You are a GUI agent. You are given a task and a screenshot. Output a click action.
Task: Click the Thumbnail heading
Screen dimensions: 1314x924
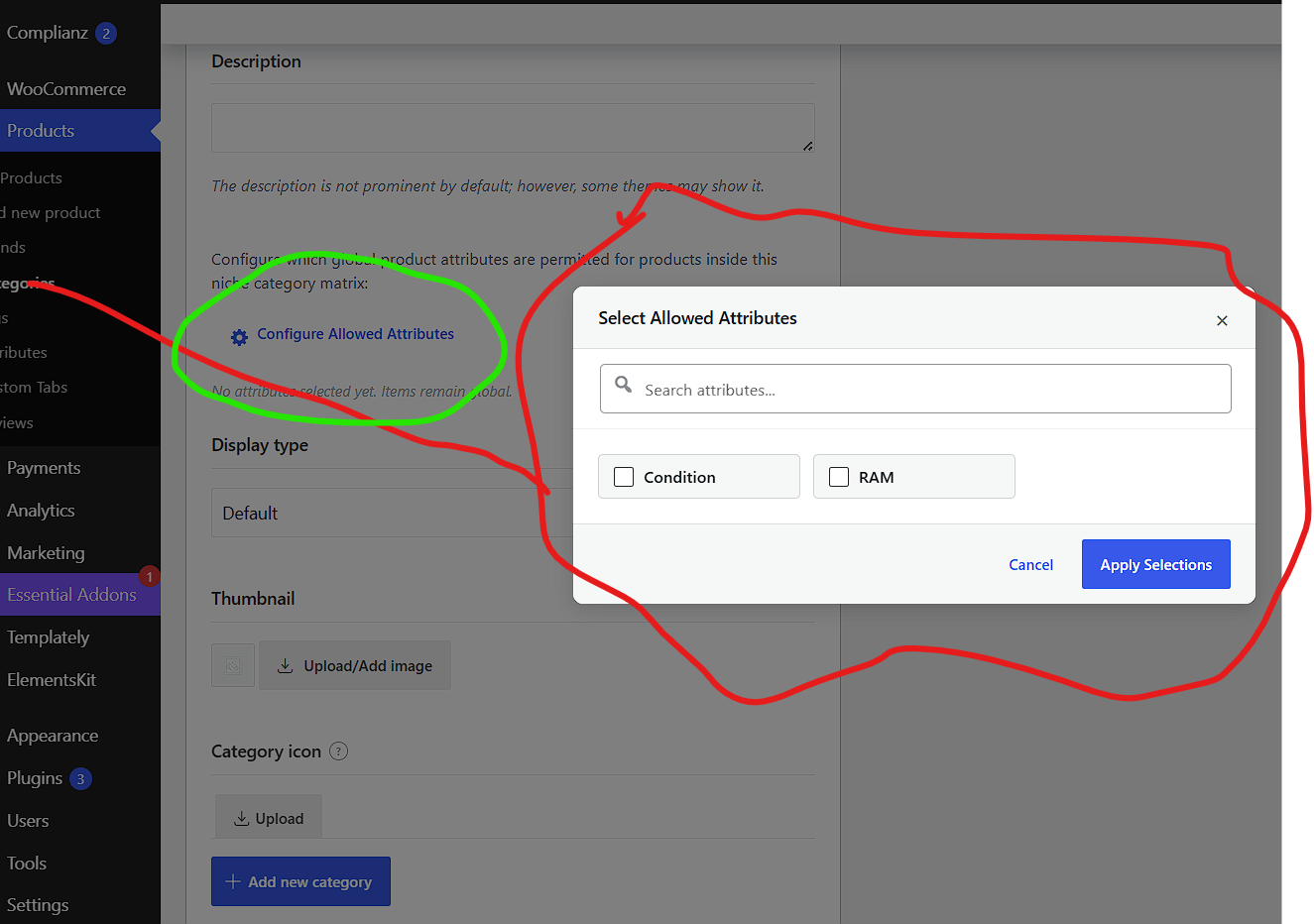click(x=253, y=599)
